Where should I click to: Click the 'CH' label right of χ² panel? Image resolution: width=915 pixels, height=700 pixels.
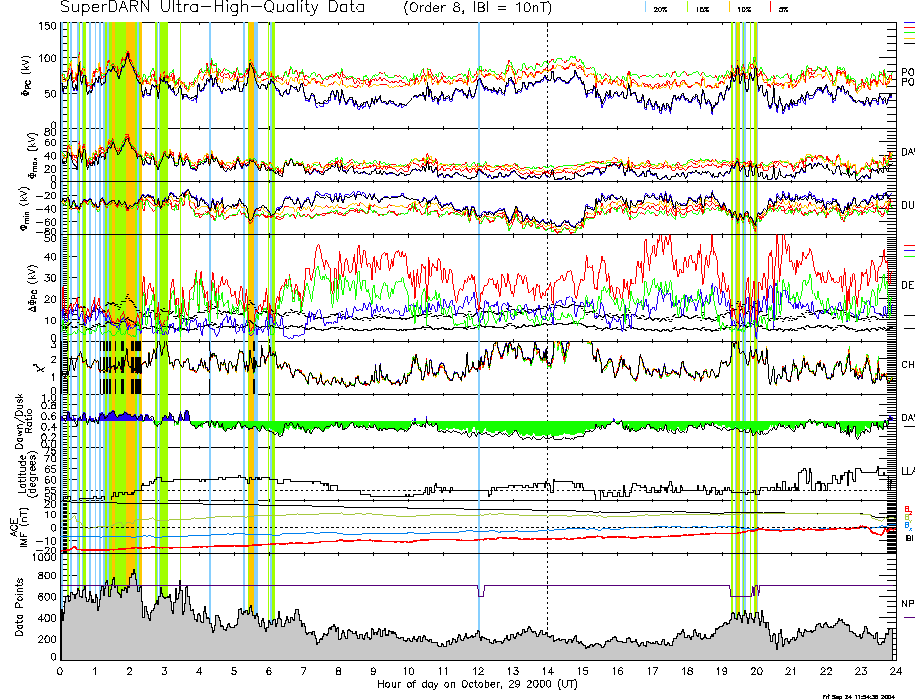pyautogui.click(x=907, y=365)
